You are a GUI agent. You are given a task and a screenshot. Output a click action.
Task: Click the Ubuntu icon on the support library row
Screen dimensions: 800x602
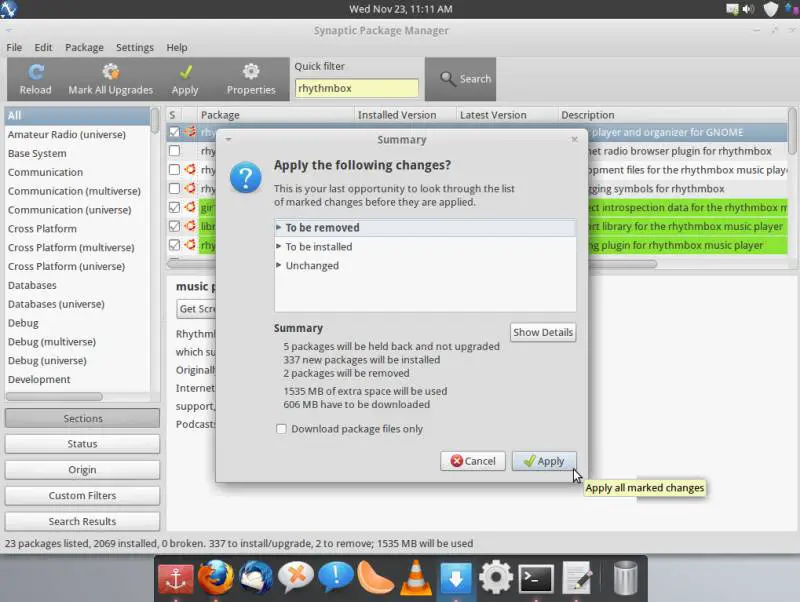pyautogui.click(x=190, y=226)
